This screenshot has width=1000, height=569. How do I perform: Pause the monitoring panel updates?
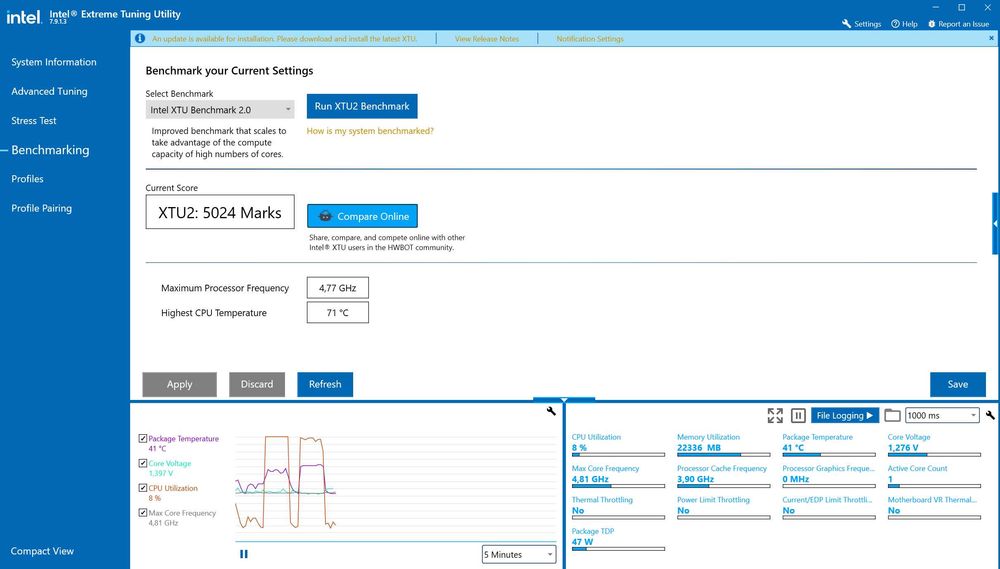pos(798,415)
